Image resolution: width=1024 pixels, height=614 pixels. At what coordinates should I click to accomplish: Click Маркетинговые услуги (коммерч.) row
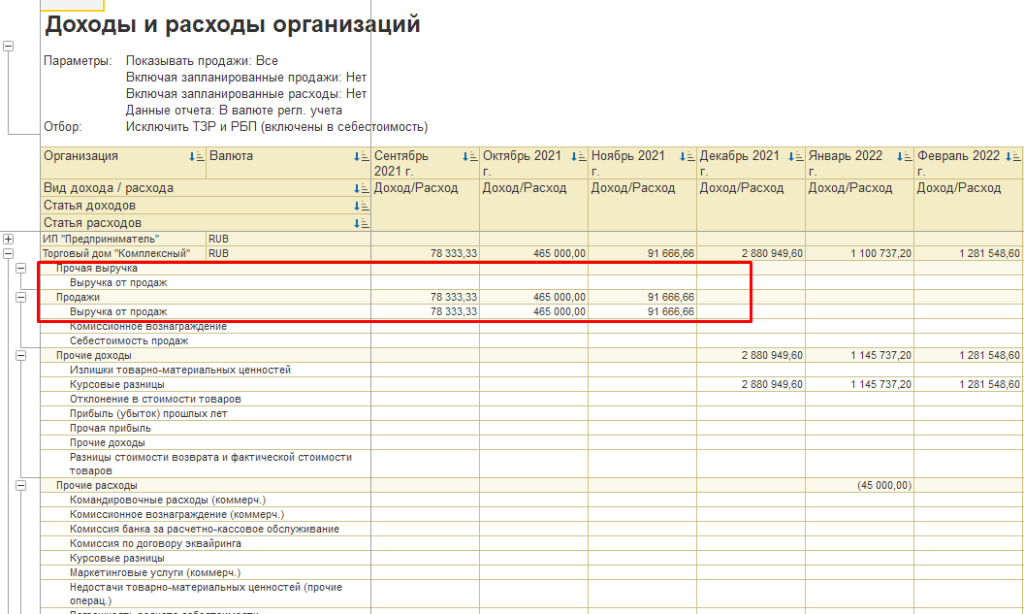[x=155, y=573]
